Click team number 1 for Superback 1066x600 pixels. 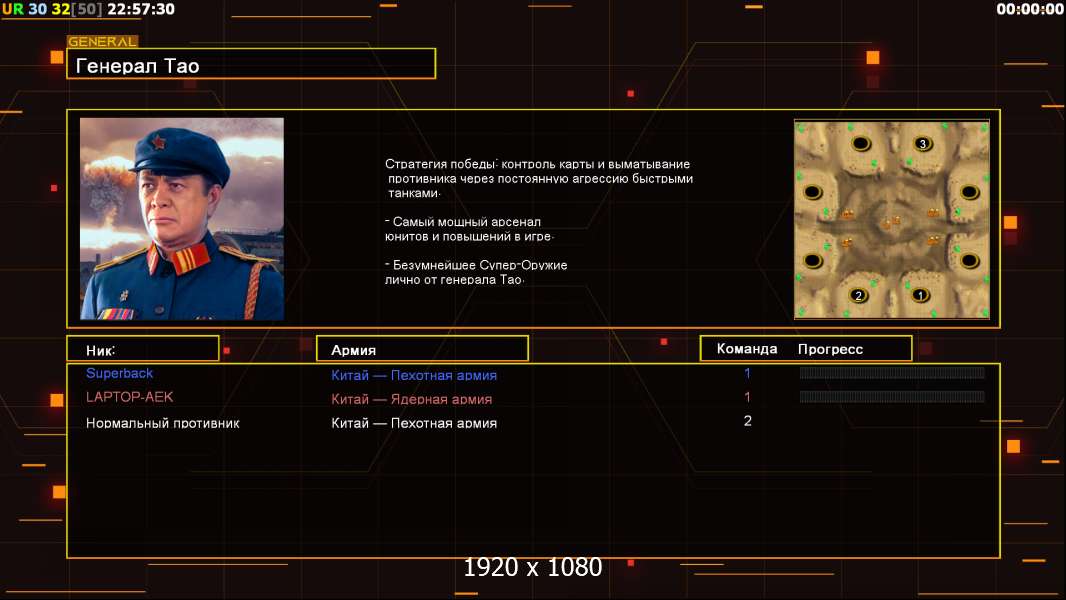[x=747, y=373]
